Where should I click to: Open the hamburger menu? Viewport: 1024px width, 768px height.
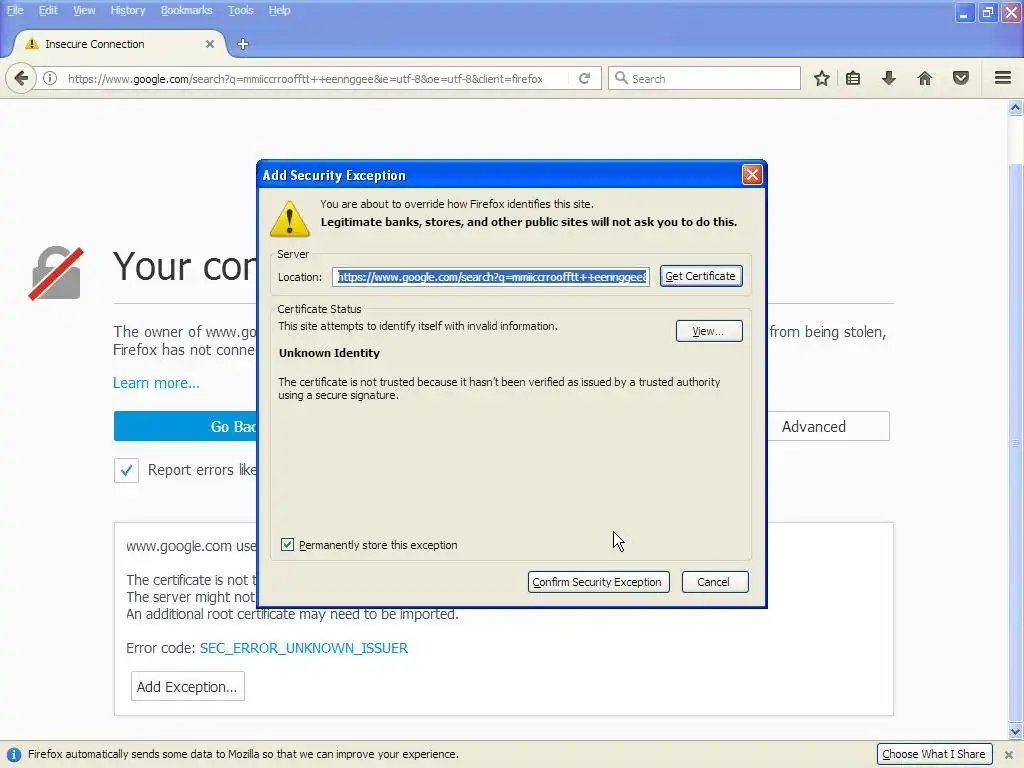pyautogui.click(x=1003, y=78)
